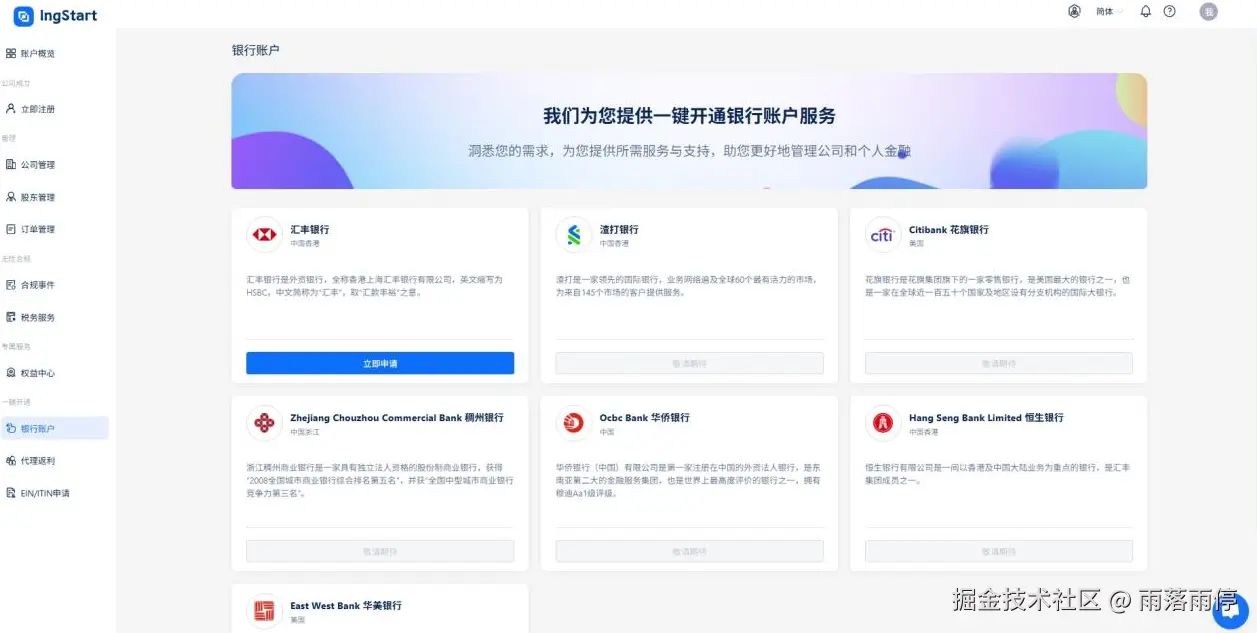Click the 账户概览 grid icon
The image size is (1257, 633).
[x=11, y=53]
